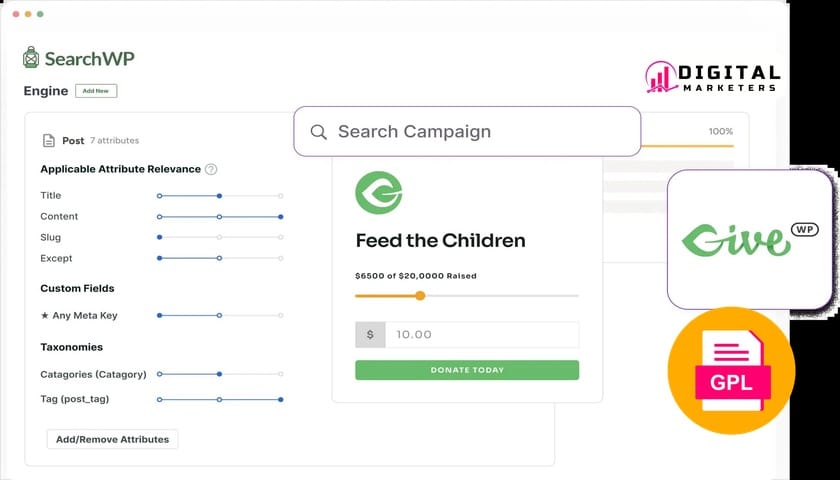Open the Attribute Relevance help question icon

coord(212,169)
